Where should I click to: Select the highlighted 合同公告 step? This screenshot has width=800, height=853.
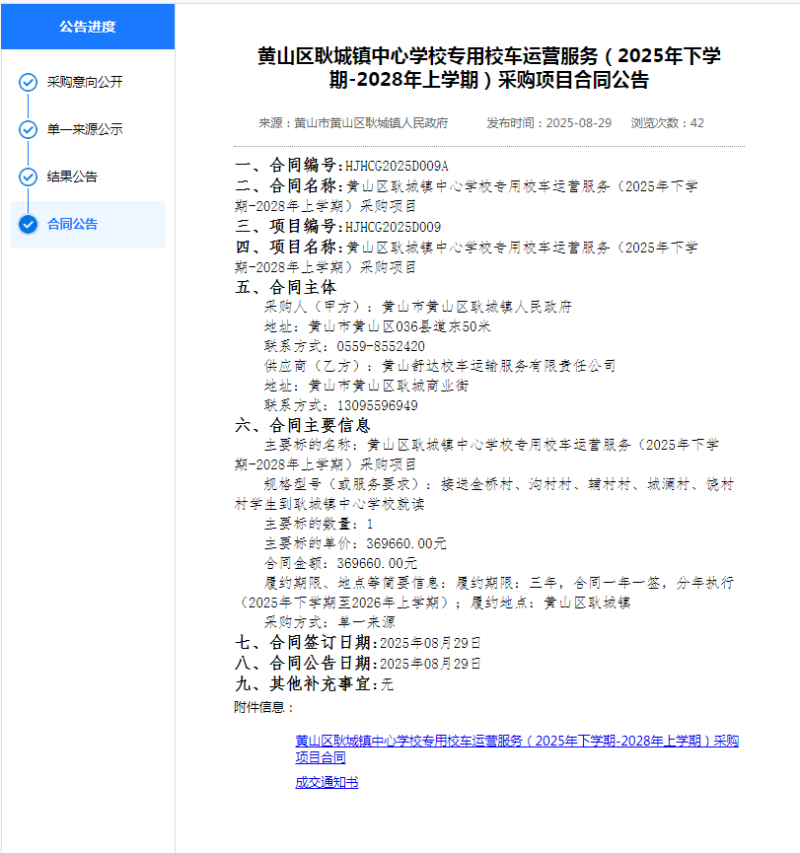click(x=72, y=224)
